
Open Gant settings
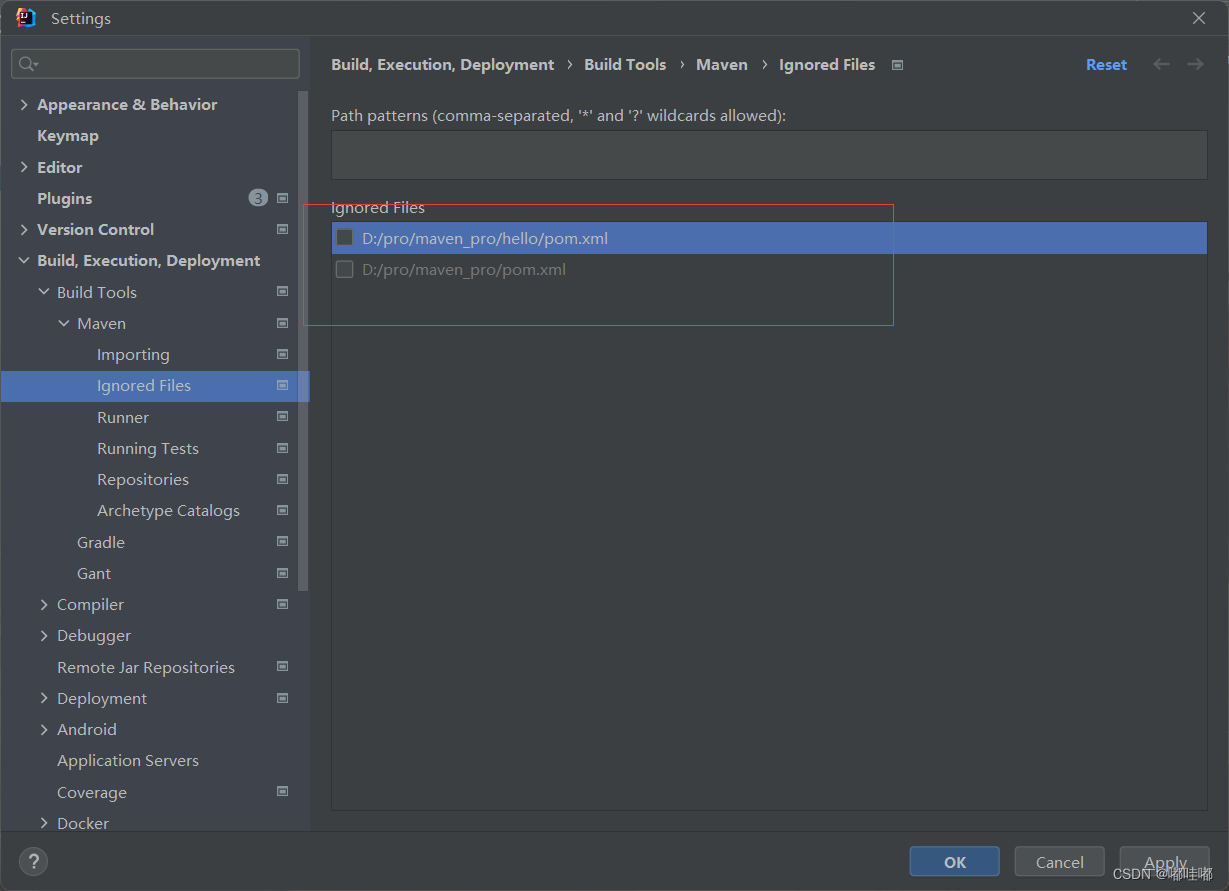pos(94,573)
